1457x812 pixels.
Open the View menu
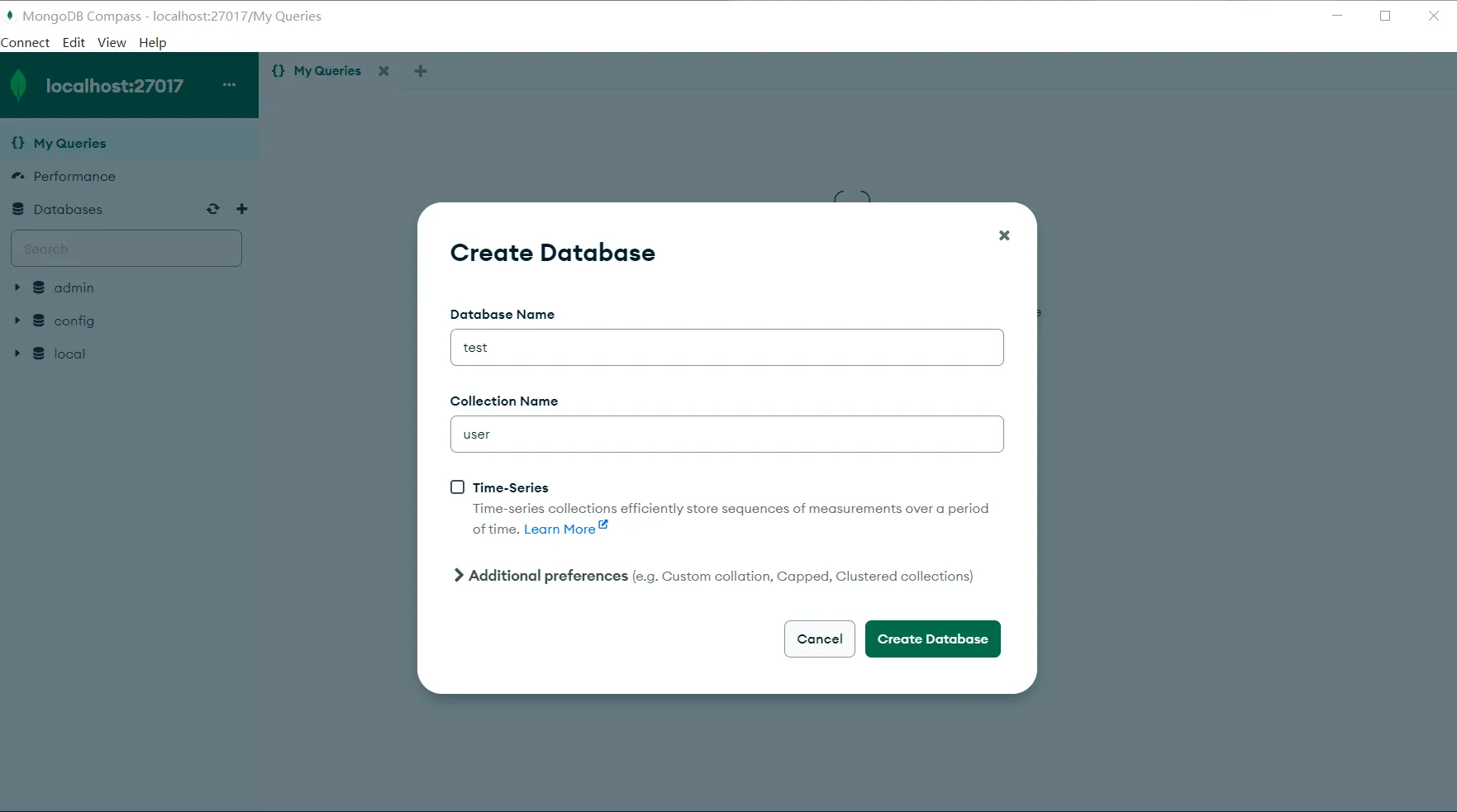(x=112, y=42)
